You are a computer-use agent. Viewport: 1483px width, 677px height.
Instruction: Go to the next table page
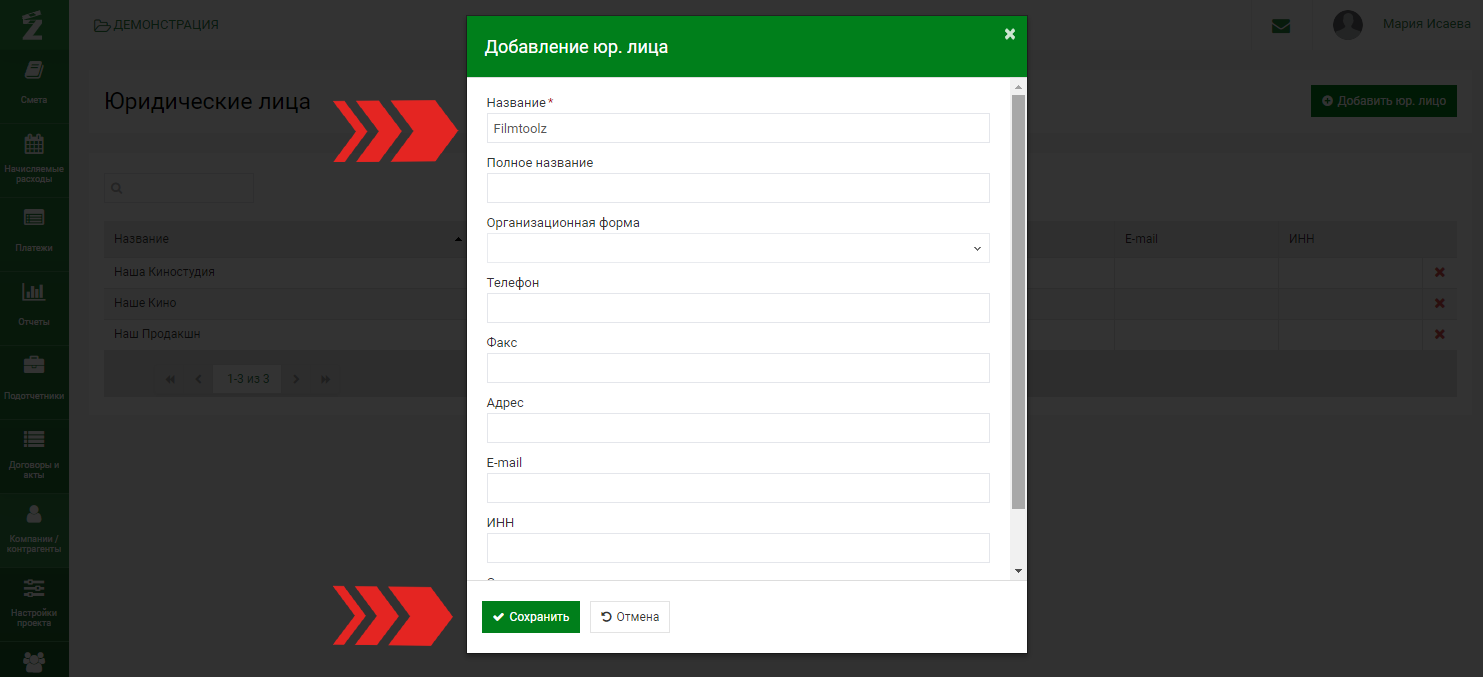click(296, 379)
